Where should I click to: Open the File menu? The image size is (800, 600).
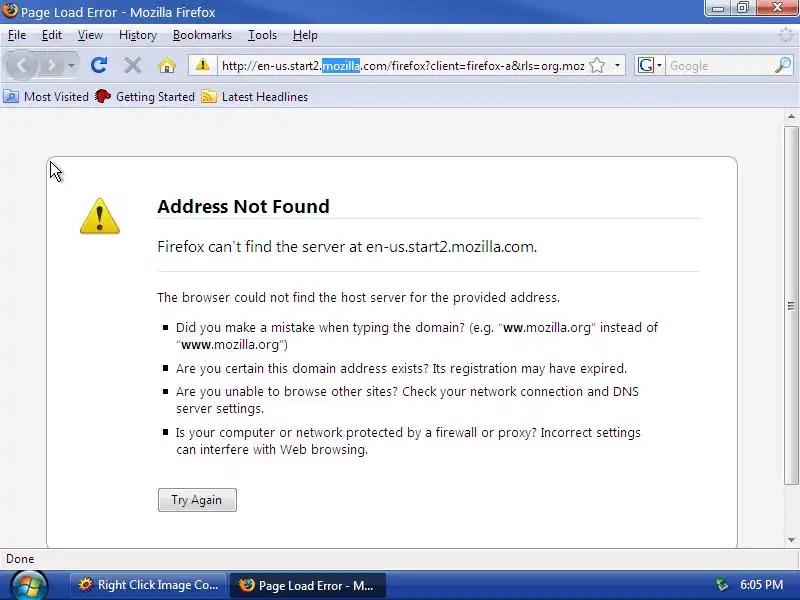point(17,35)
